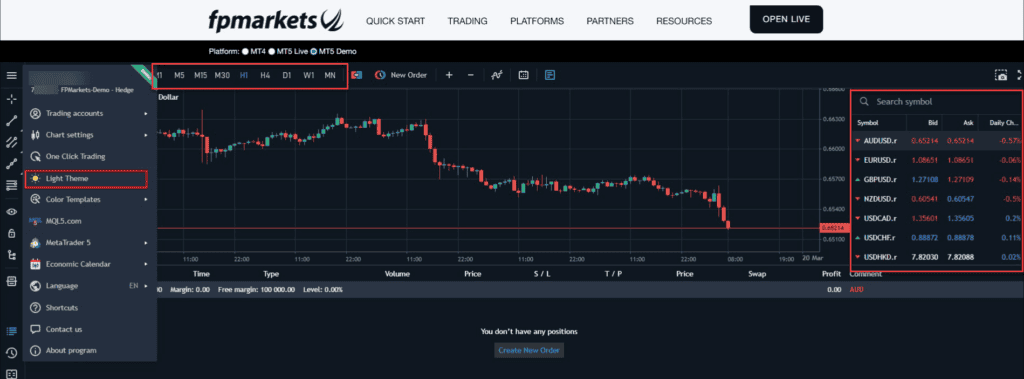Screen dimensions: 1024x379
Task: Click the Create New Order button
Action: 529,350
